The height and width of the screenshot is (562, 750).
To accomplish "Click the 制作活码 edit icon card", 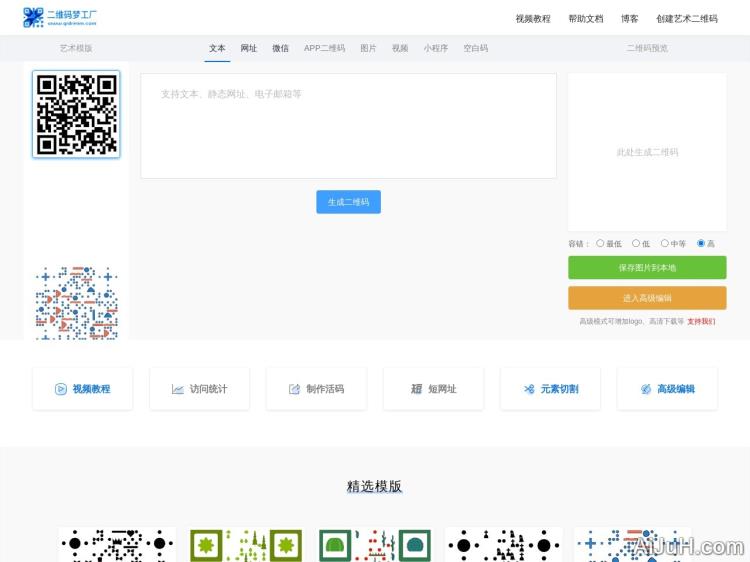I will point(316,389).
